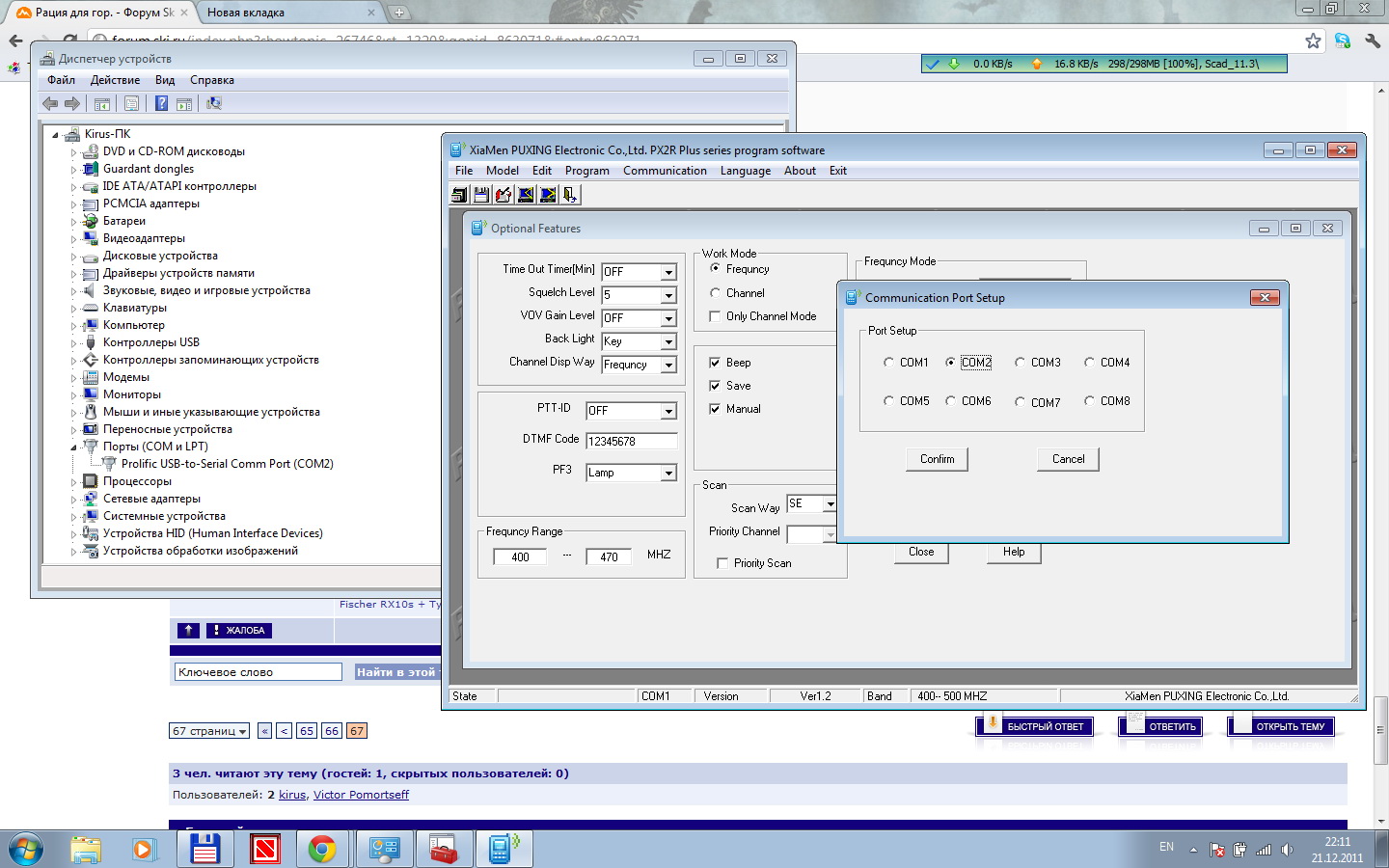Open the Communication menu in PUXING software
Screen dimensions: 1389x868
pyautogui.click(x=665, y=171)
